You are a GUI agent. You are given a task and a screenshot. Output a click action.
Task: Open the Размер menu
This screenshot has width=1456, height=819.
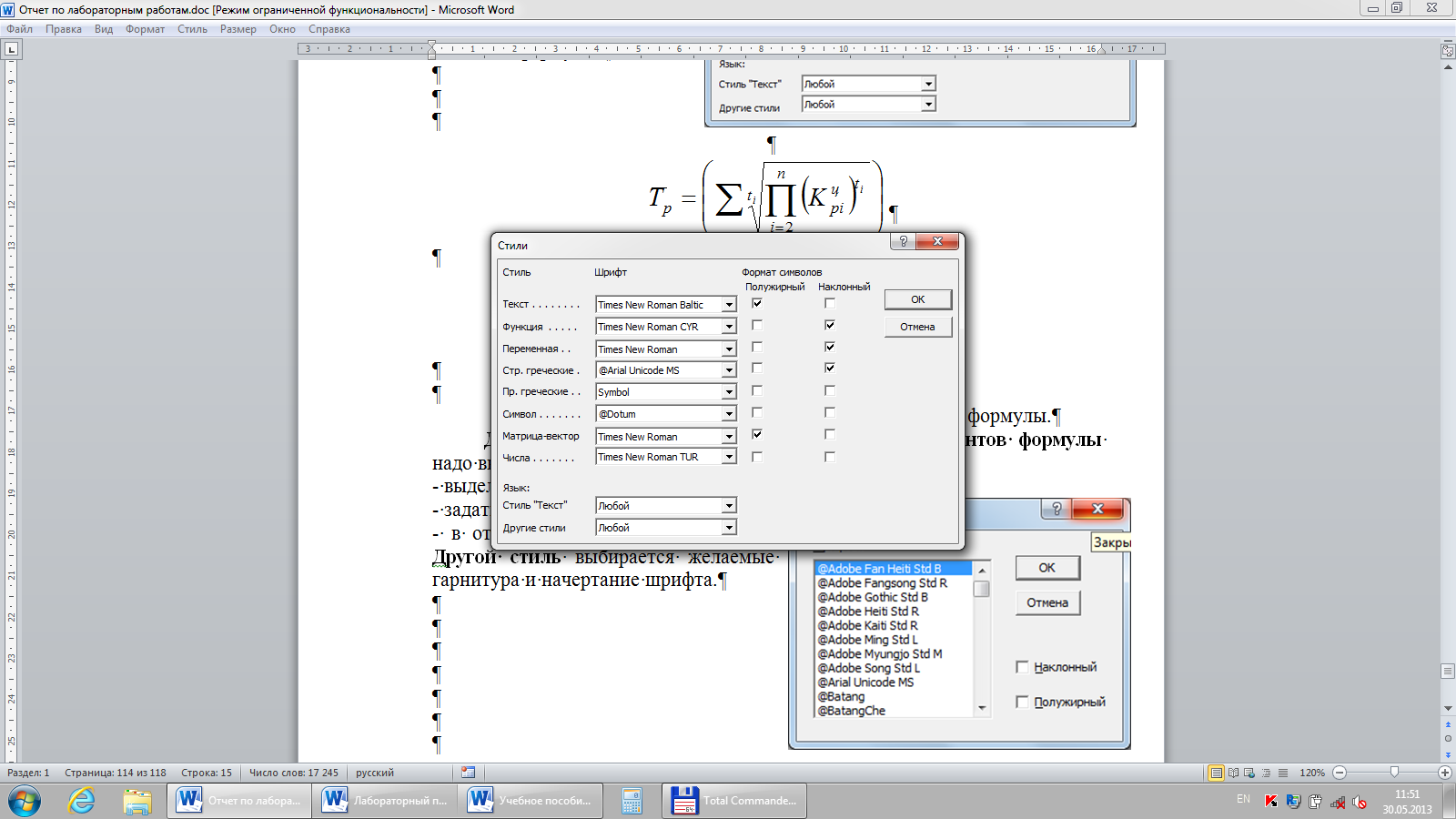(x=238, y=29)
